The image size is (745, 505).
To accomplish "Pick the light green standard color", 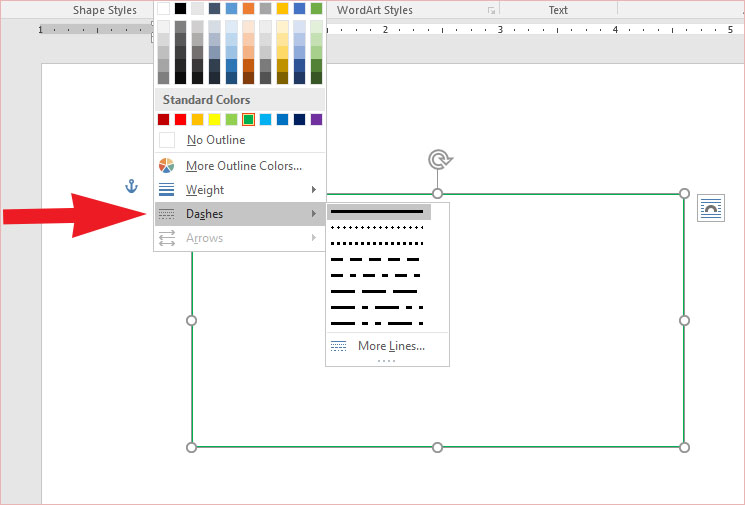I will pyautogui.click(x=231, y=119).
